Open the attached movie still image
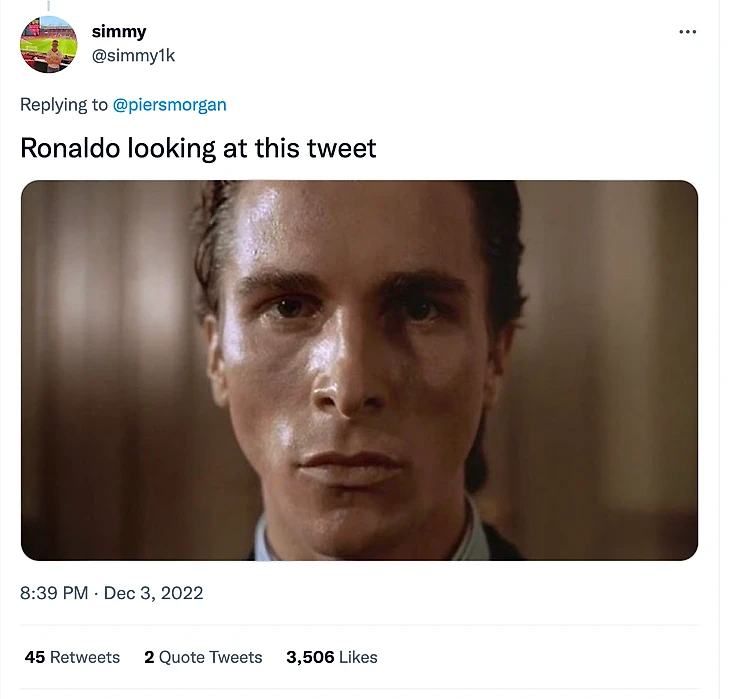 pyautogui.click(x=359, y=370)
